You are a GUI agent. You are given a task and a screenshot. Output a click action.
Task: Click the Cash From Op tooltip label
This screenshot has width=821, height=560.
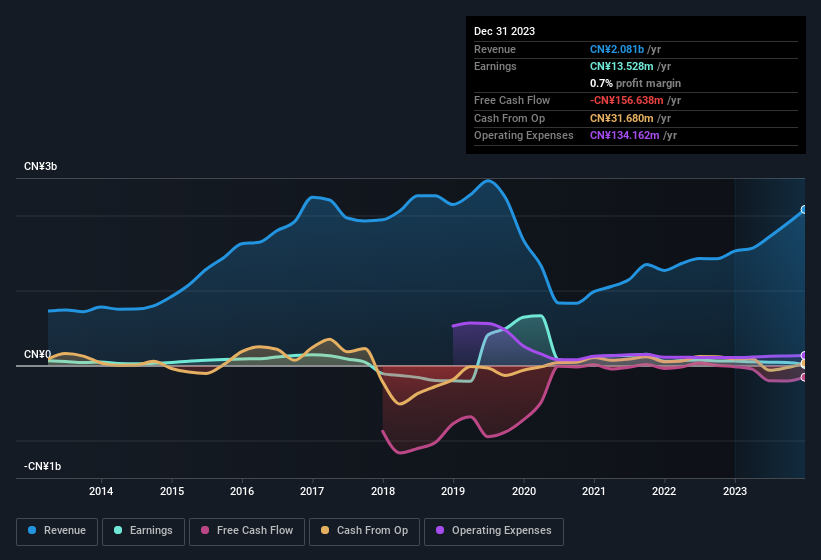coord(509,118)
